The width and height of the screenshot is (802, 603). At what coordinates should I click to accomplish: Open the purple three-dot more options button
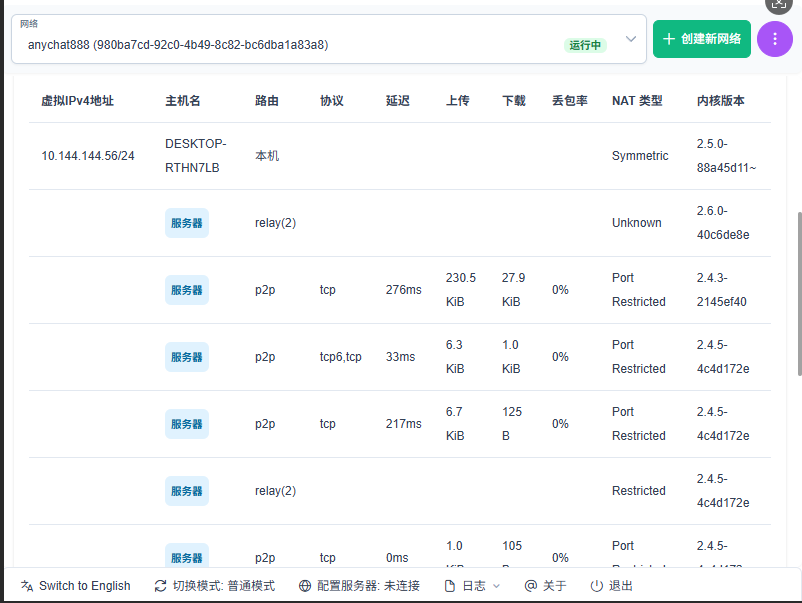tap(774, 39)
